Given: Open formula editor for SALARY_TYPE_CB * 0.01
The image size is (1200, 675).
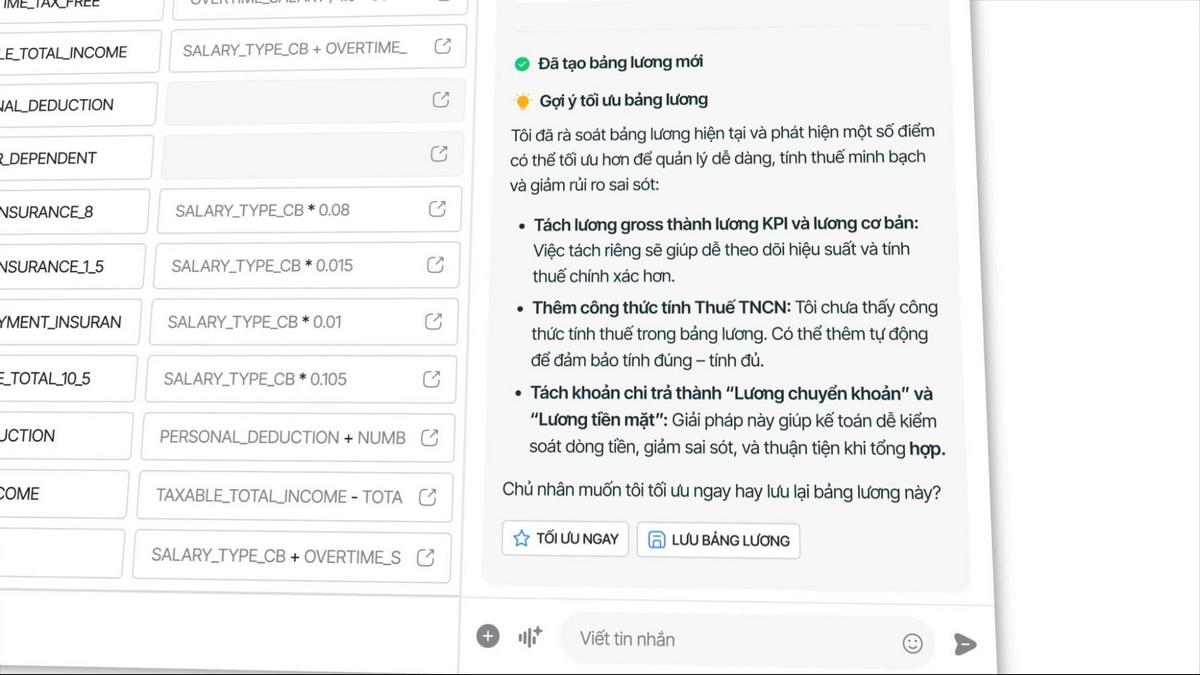Looking at the screenshot, I should (433, 322).
